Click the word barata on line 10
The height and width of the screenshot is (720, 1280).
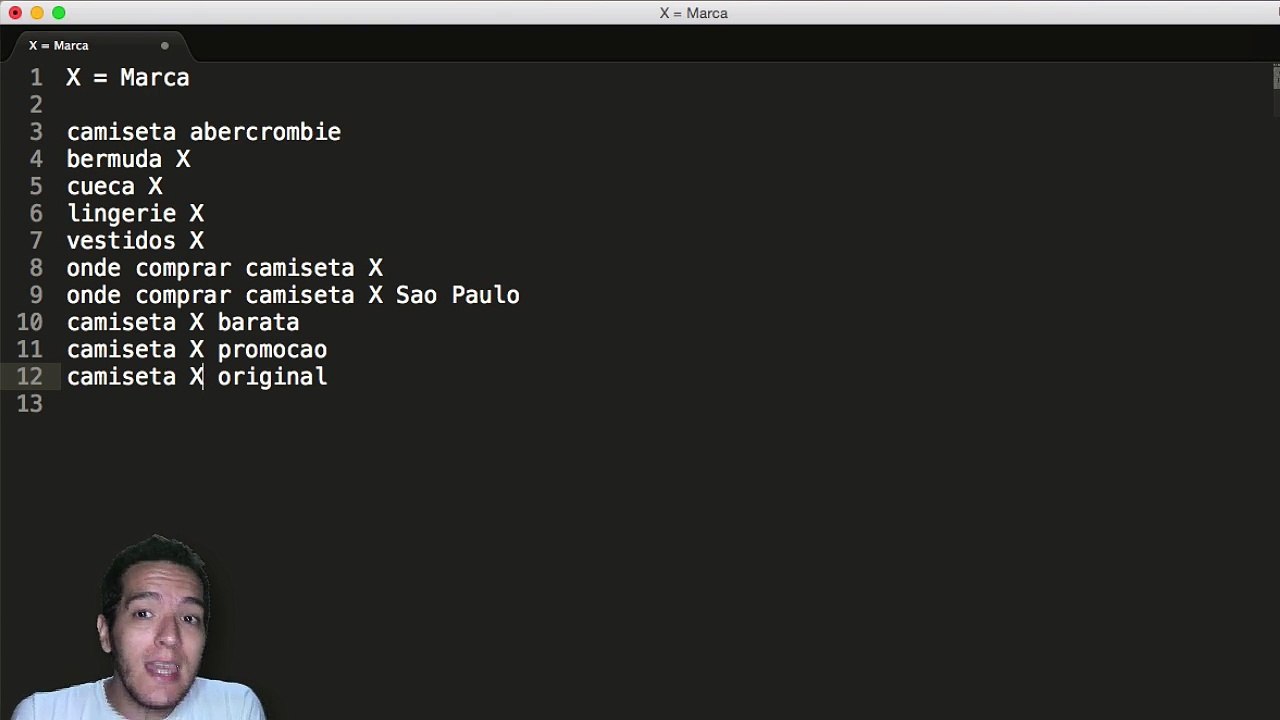258,322
